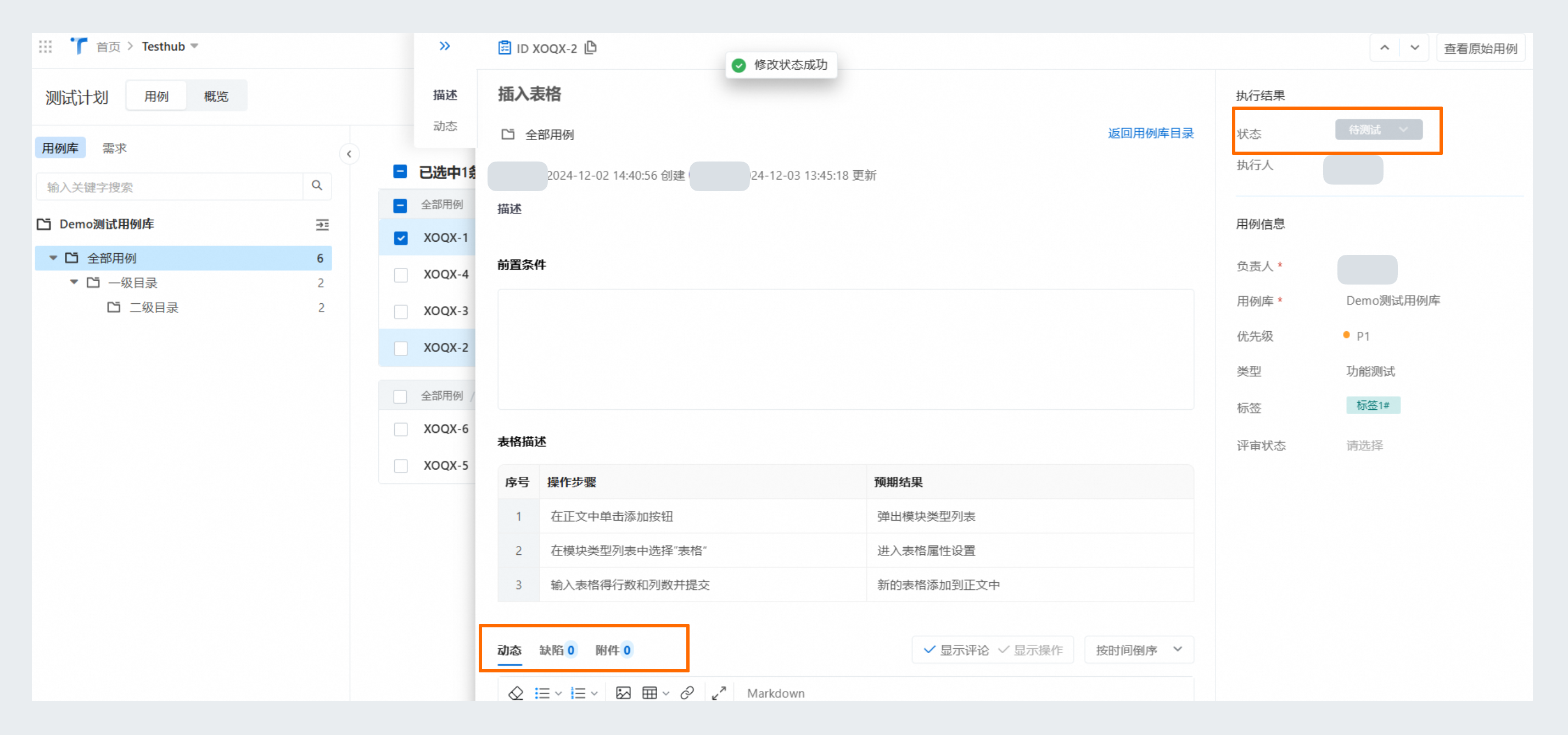This screenshot has height=735, width=1568.
Task: Go to the previous case with the up arrow
Action: (1384, 48)
